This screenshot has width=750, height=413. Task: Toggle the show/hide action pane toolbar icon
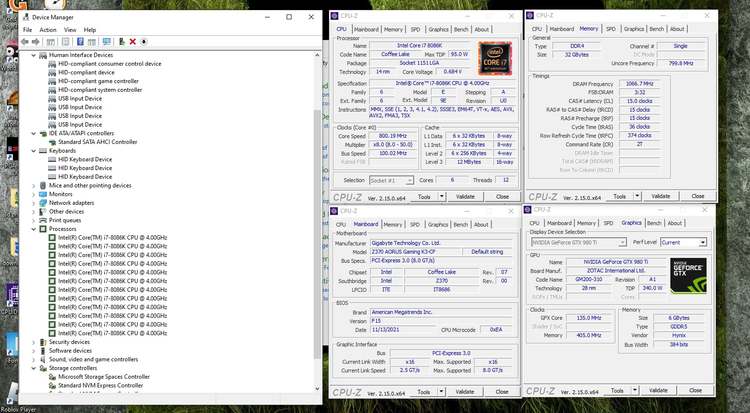click(x=92, y=42)
